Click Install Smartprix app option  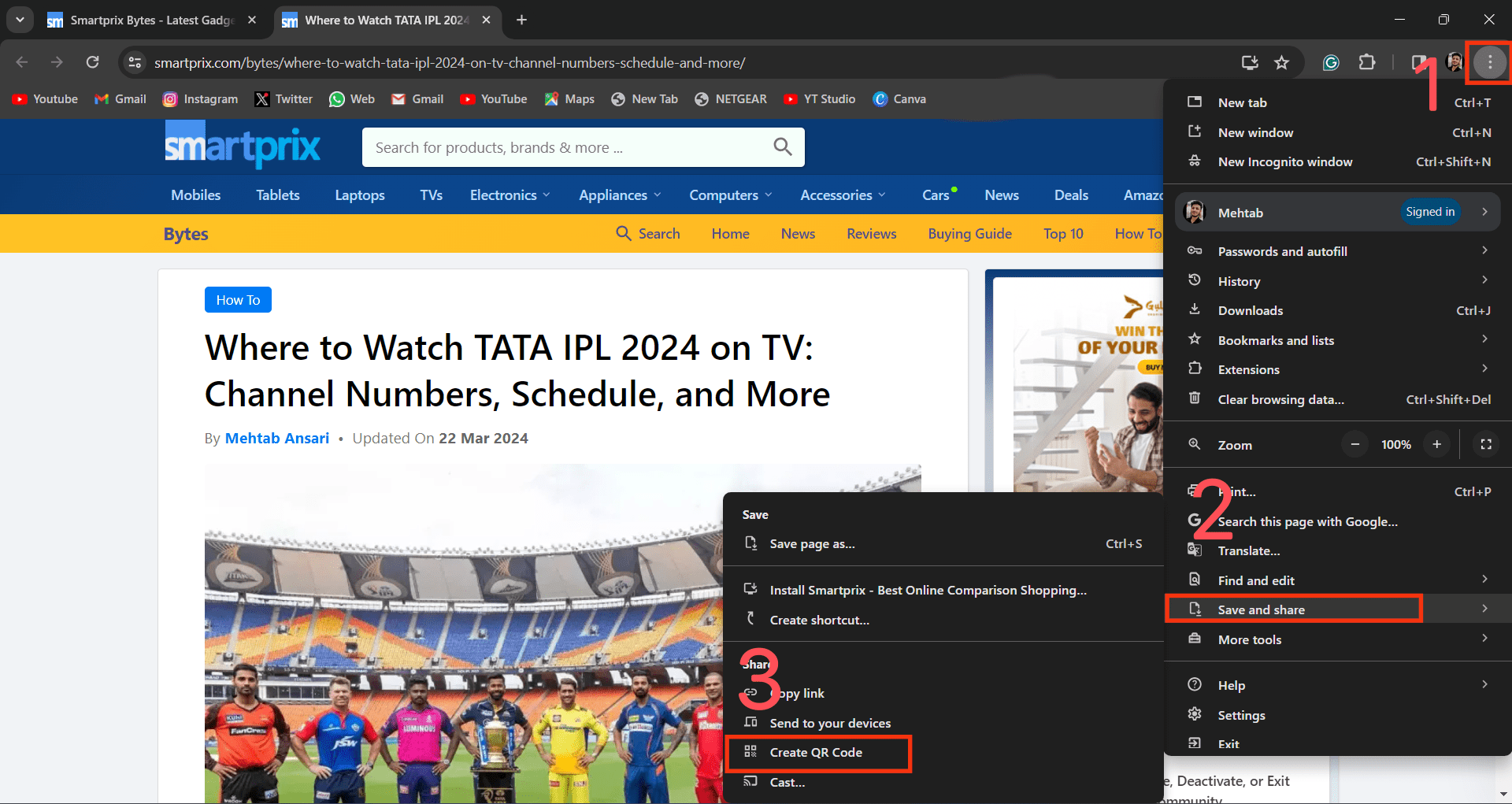(x=943, y=590)
